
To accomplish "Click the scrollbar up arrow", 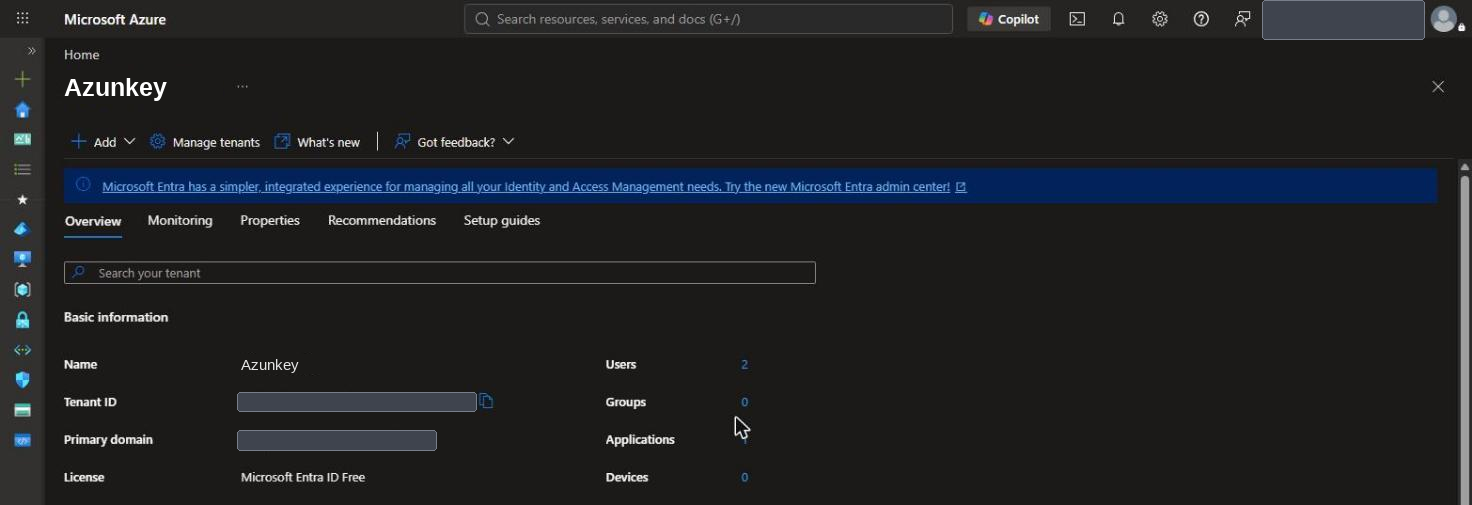I will click(1465, 166).
